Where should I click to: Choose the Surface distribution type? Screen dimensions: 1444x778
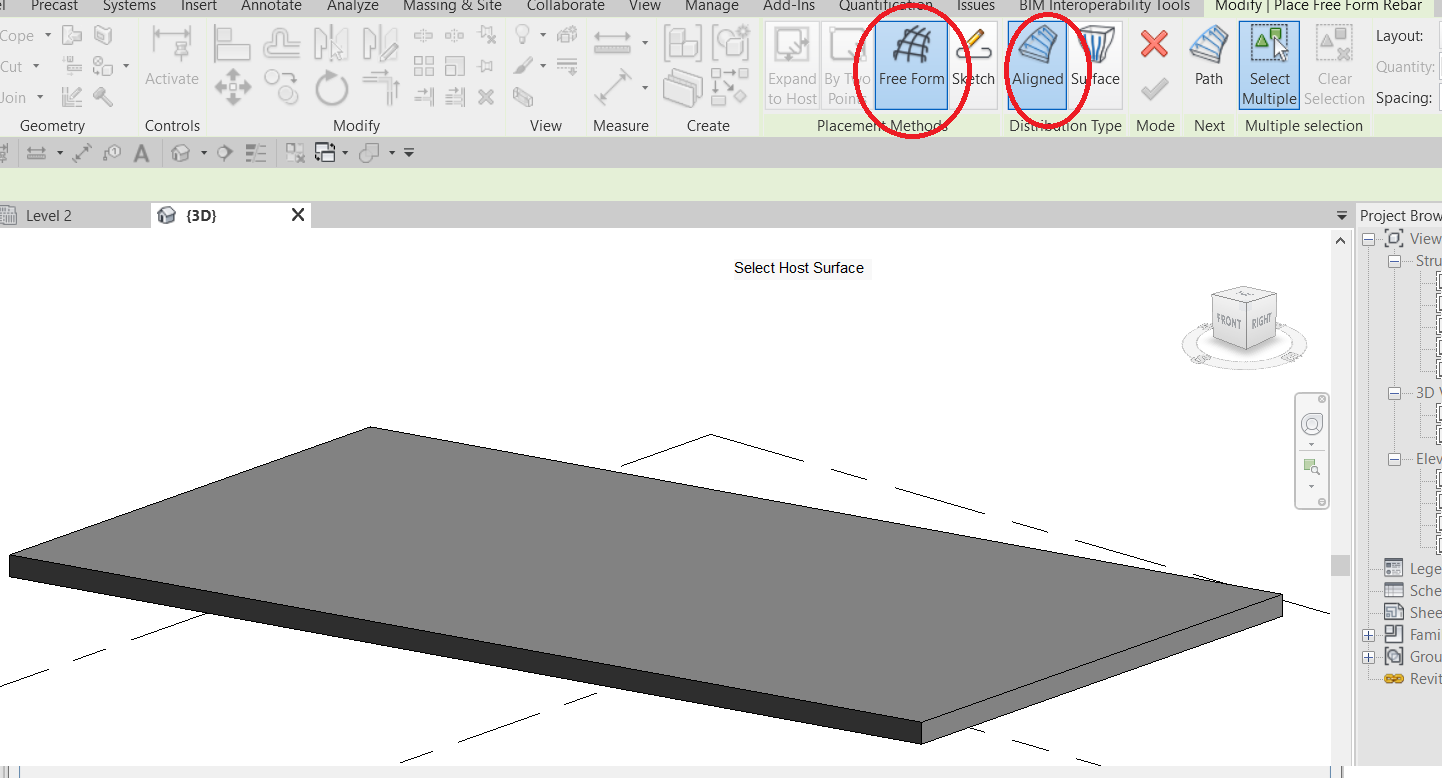[x=1096, y=64]
